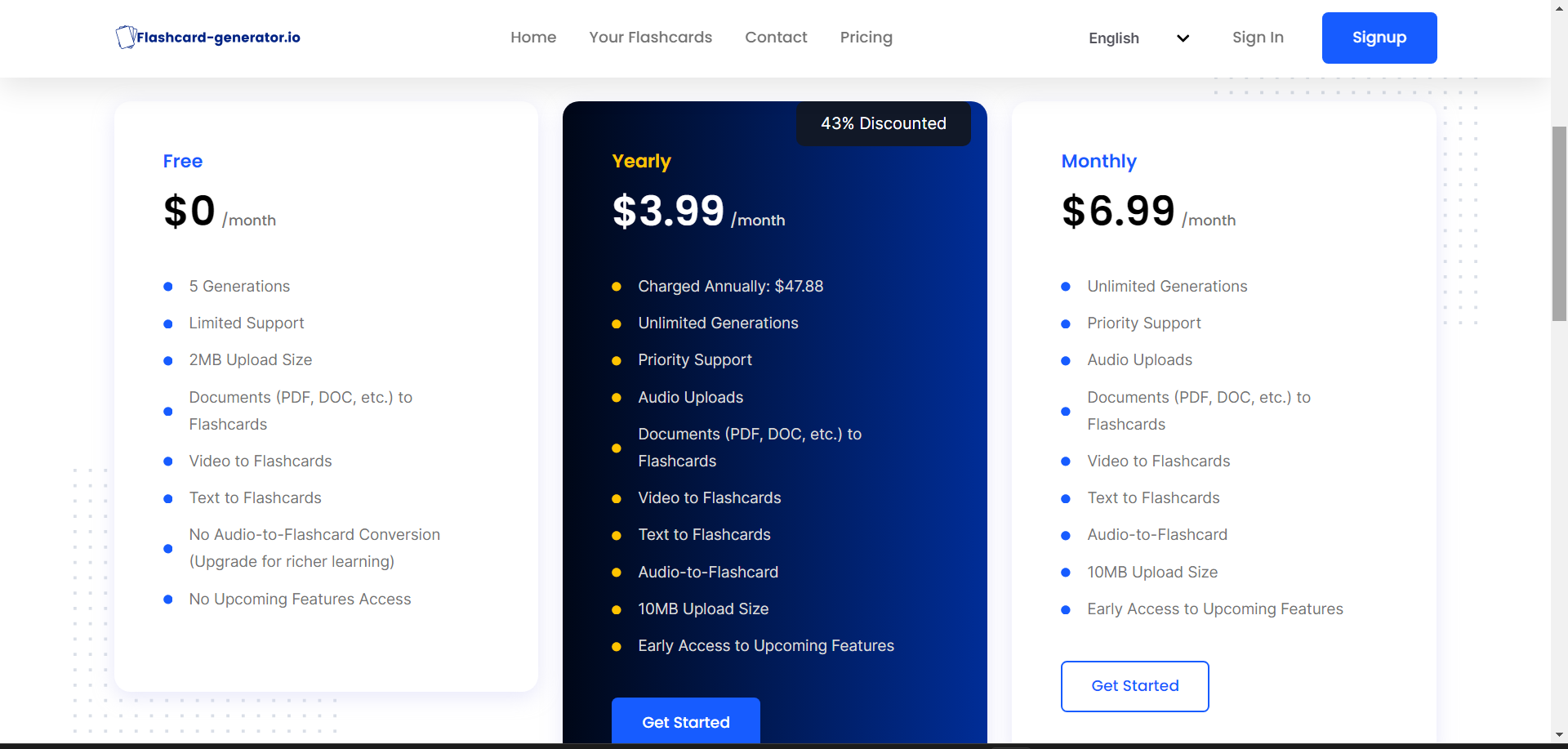Screen dimensions: 1568x749
Task: Click Early Access to Upcoming Features in Monthly plan
Action: pyautogui.click(x=1215, y=609)
